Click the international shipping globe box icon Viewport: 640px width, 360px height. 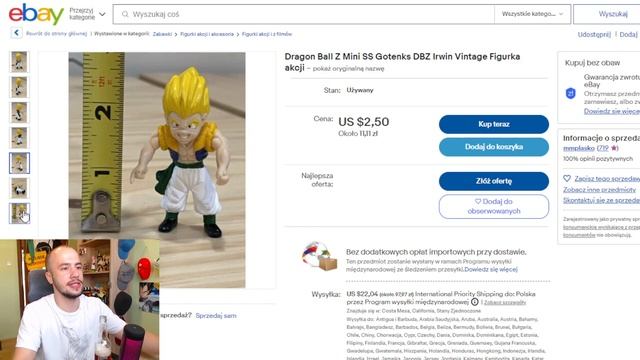319,256
